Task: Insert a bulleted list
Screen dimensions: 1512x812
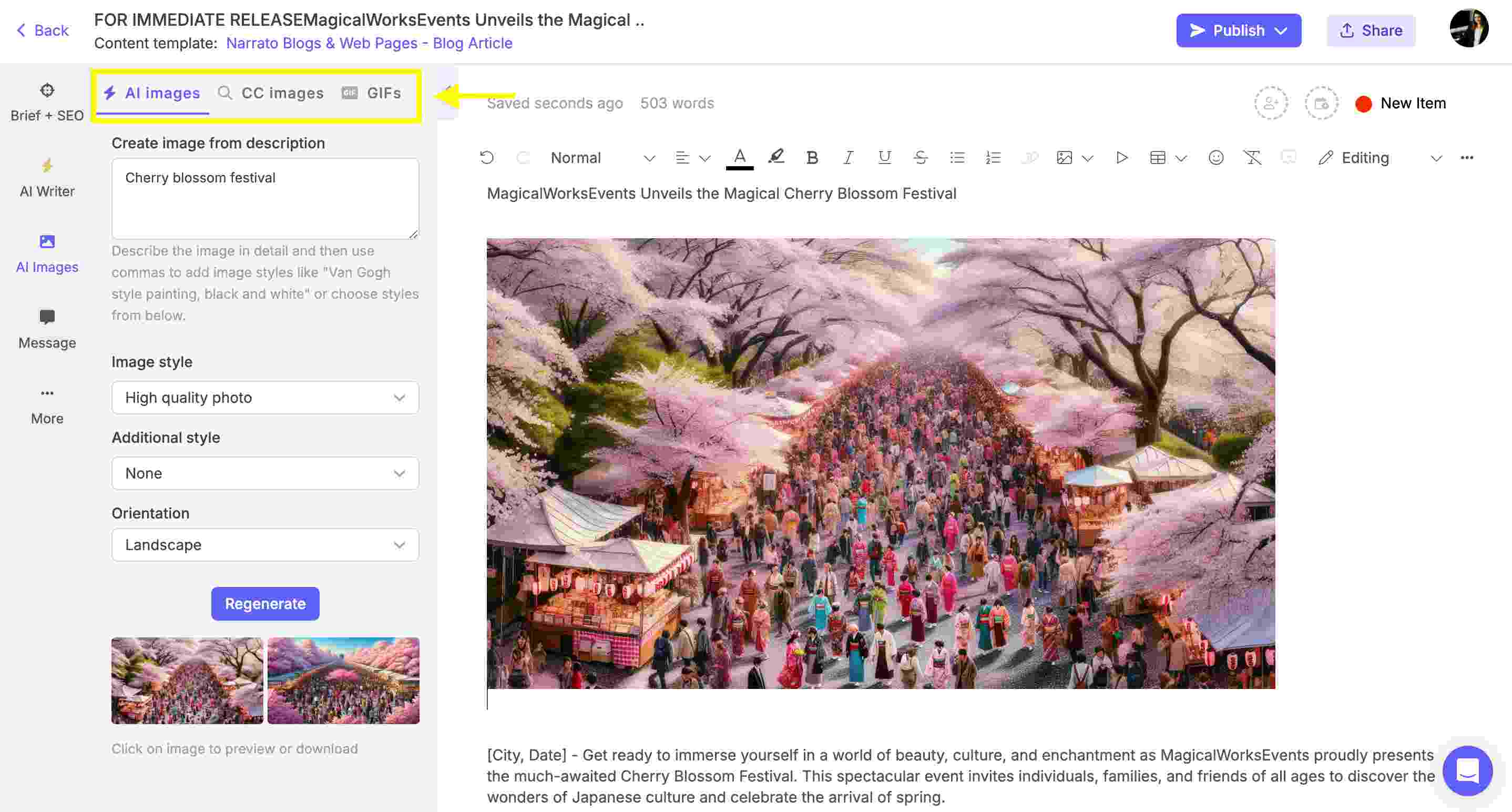Action: click(957, 157)
